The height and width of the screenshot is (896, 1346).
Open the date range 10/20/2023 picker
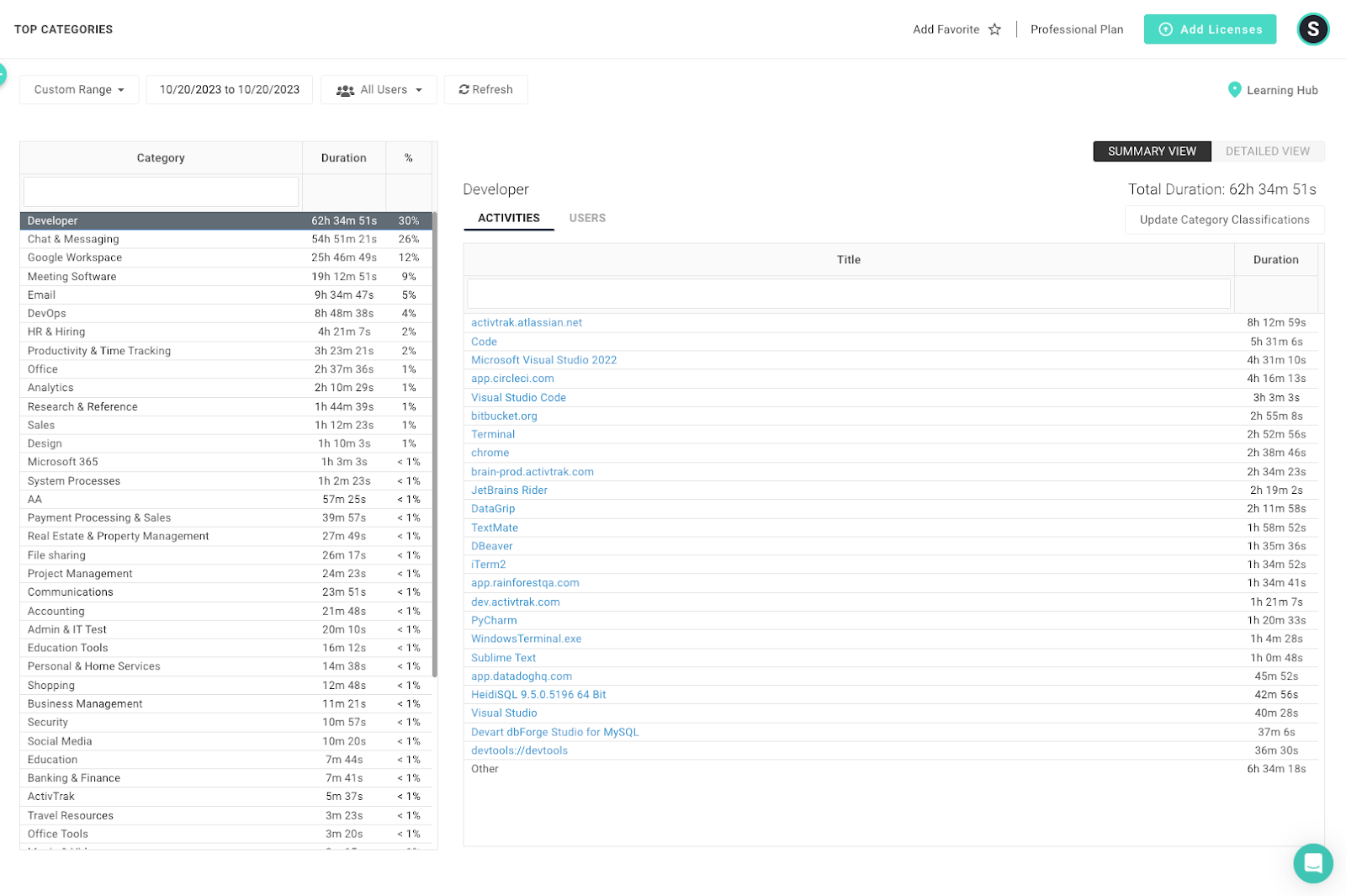point(230,90)
